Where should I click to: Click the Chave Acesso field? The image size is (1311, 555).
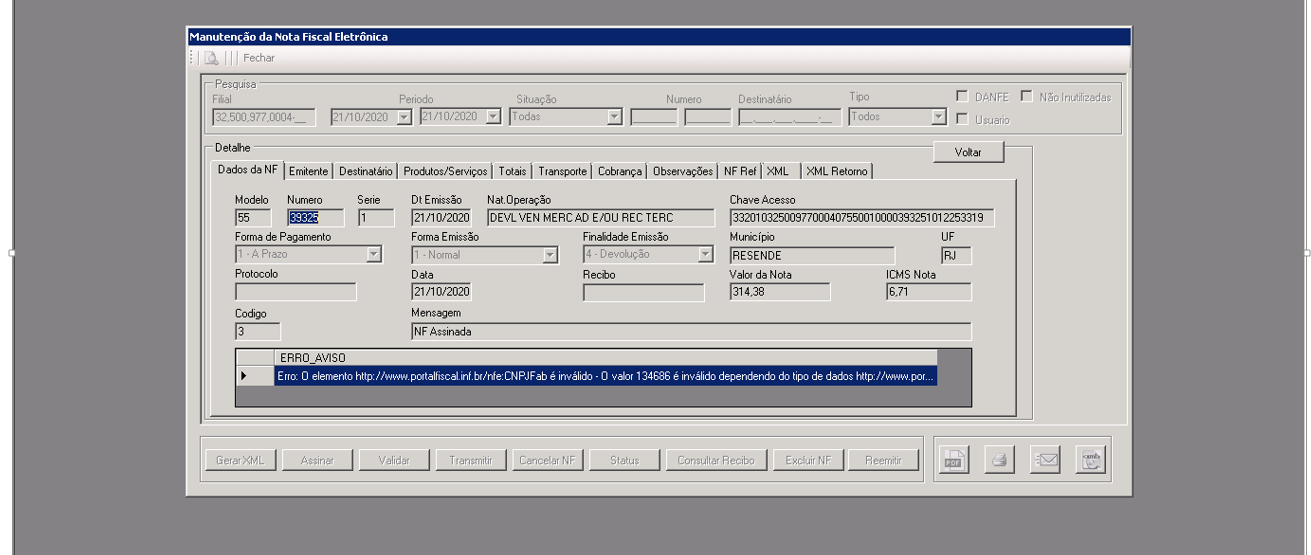tap(862, 217)
